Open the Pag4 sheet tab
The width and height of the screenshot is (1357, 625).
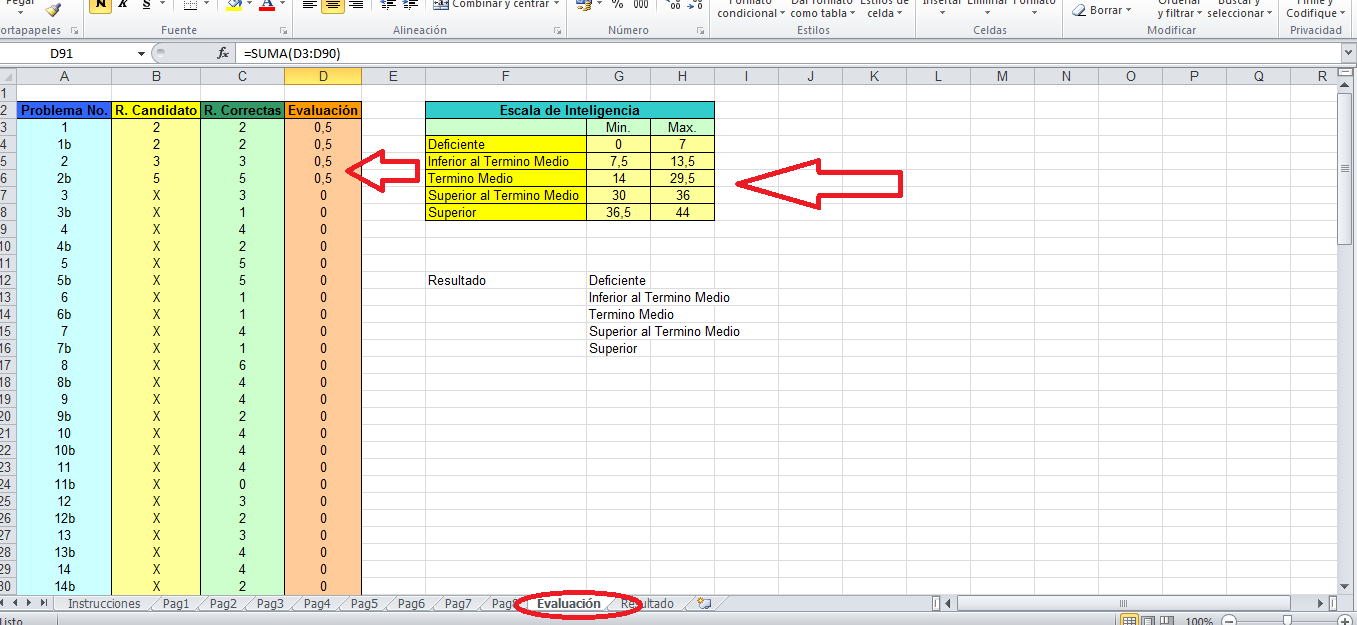[316, 604]
